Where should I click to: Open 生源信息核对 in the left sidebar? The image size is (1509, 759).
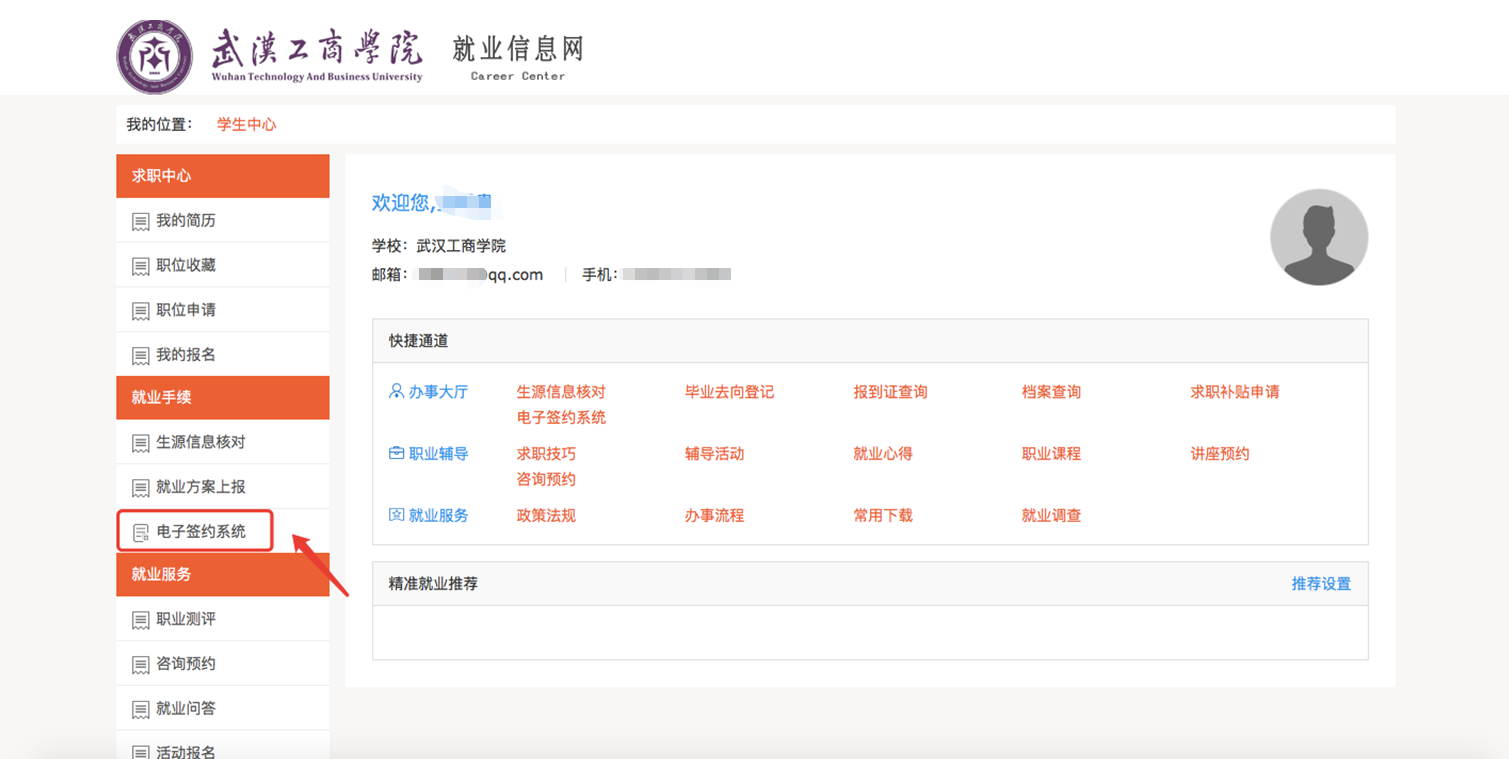tap(200, 442)
